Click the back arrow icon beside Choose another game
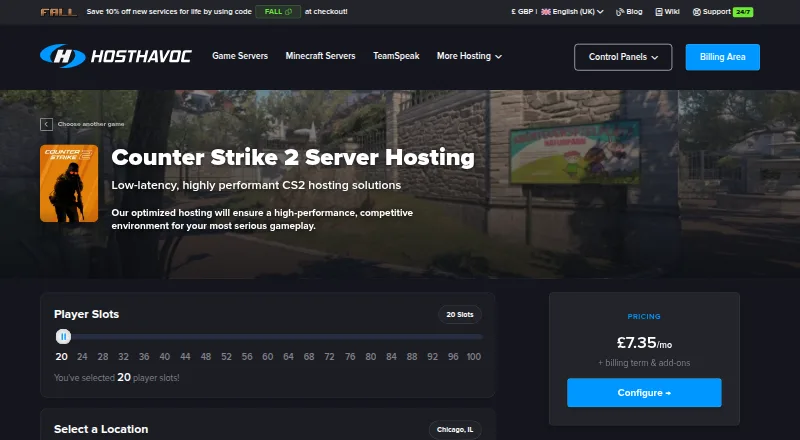The image size is (800, 440). point(46,124)
